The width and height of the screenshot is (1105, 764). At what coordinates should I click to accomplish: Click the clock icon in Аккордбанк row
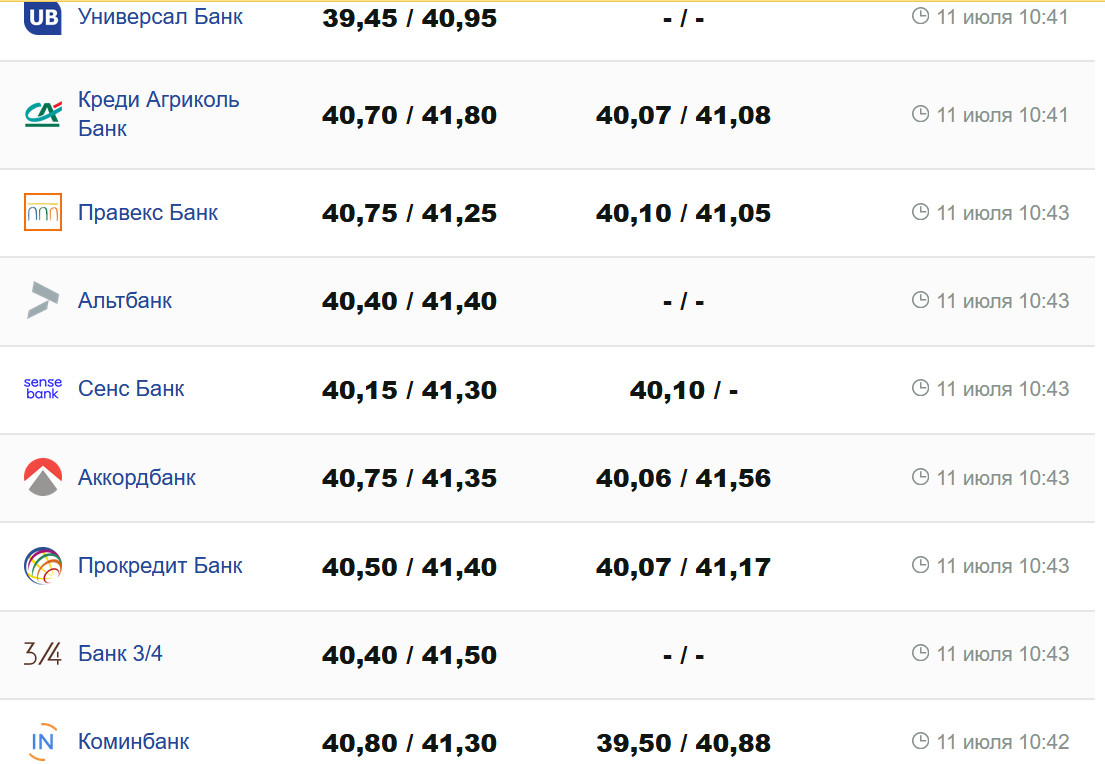(x=921, y=477)
